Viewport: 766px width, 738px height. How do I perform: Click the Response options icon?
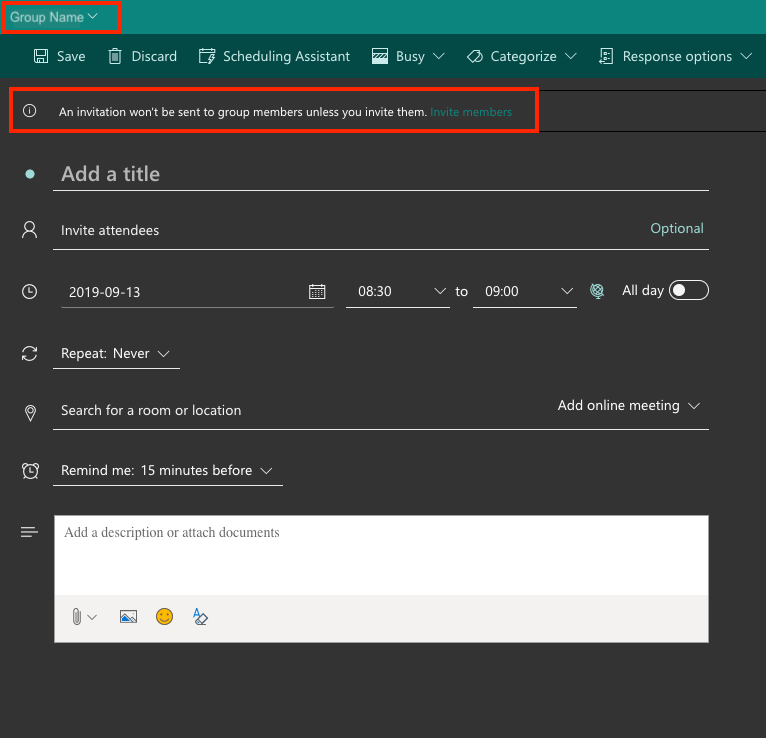coord(606,56)
